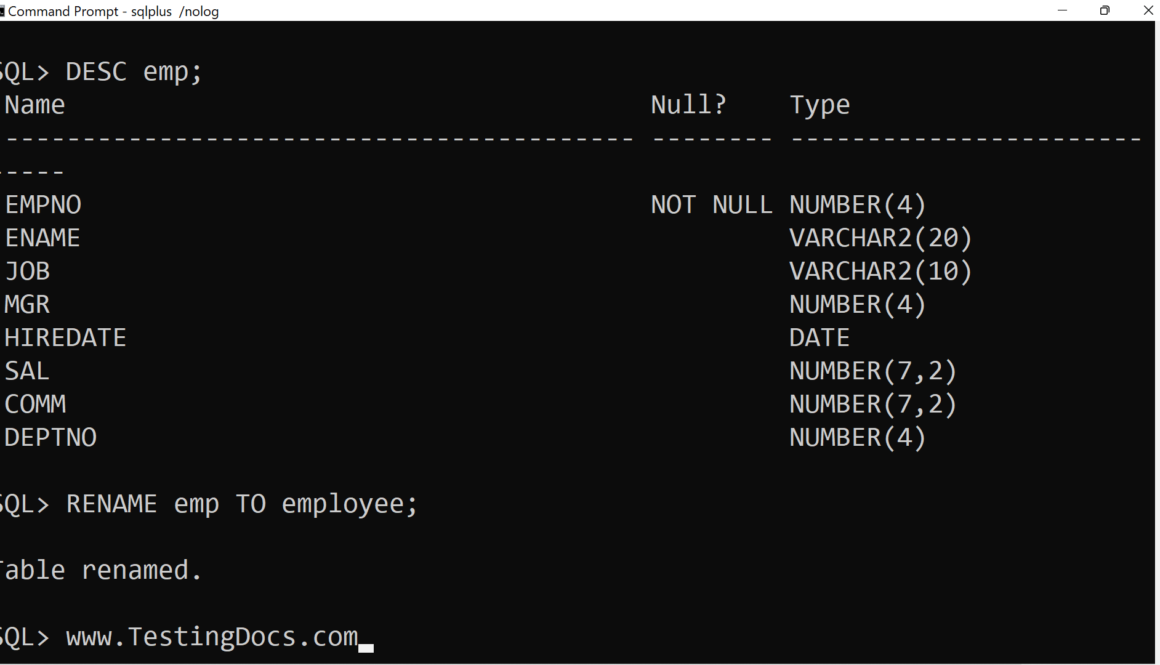Click the 'Type' column header
The width and height of the screenshot is (1160, 665).
pyautogui.click(x=819, y=105)
